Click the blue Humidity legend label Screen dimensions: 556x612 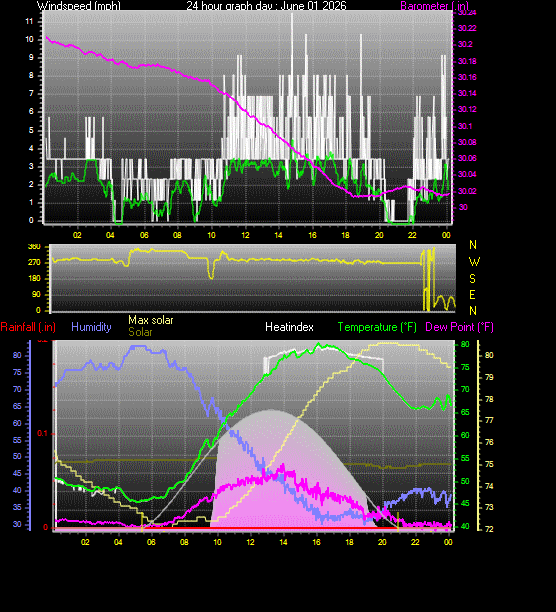tap(91, 327)
